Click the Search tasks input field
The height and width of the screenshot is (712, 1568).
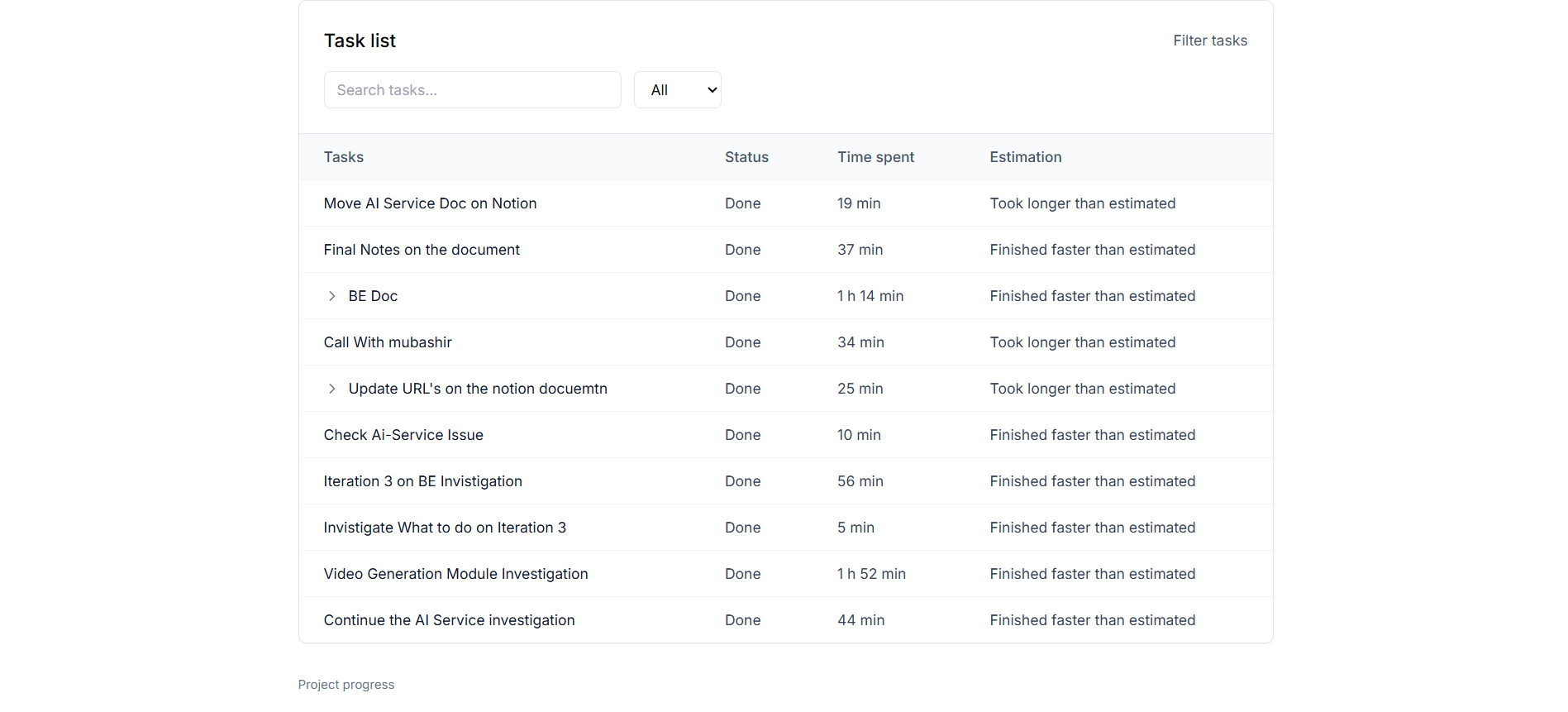pyautogui.click(x=472, y=89)
